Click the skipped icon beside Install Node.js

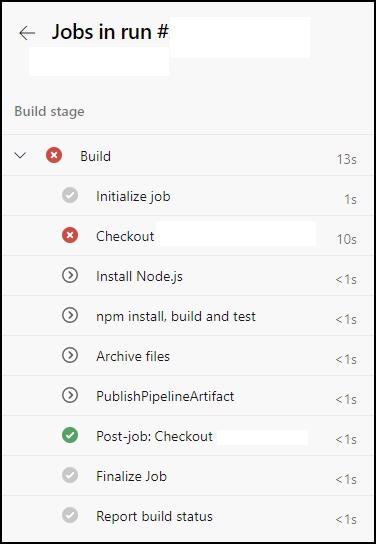pos(70,275)
